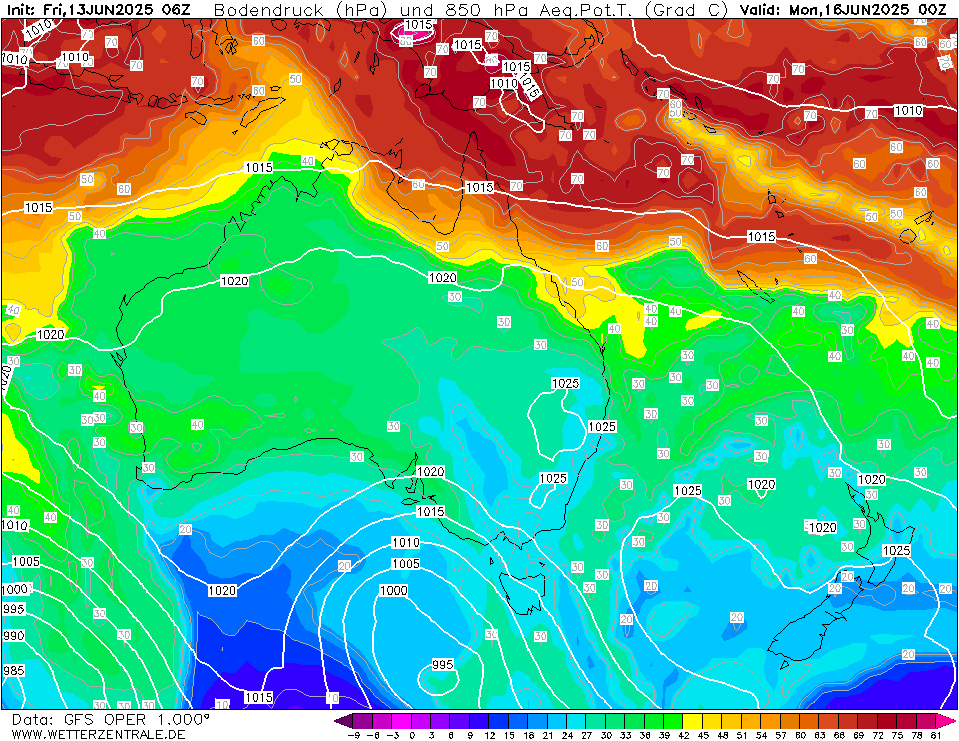Click the legend value 21
Viewport: 959px width, 741px height.
(548, 735)
